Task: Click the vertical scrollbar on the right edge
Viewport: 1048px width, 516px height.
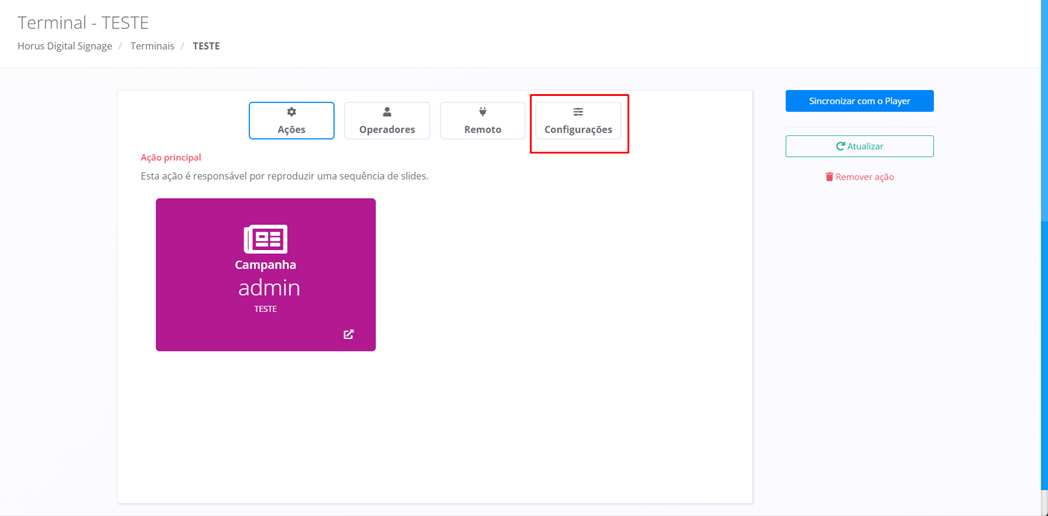Action: tap(1044, 250)
